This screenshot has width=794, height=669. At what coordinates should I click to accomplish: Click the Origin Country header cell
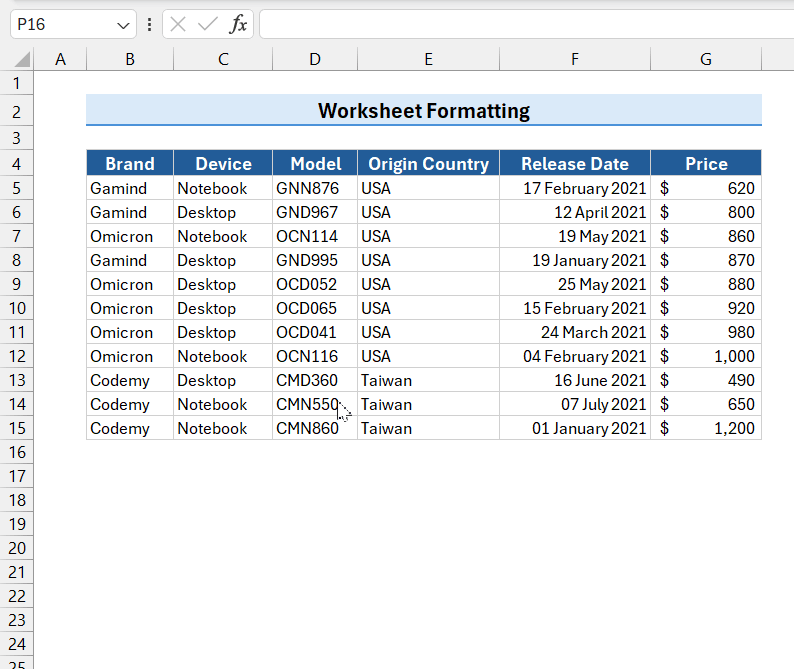pyautogui.click(x=428, y=164)
